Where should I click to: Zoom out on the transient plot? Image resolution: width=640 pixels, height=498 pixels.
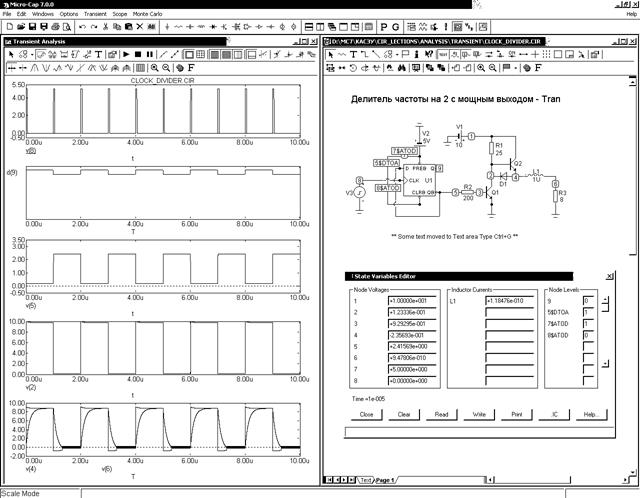(166, 68)
